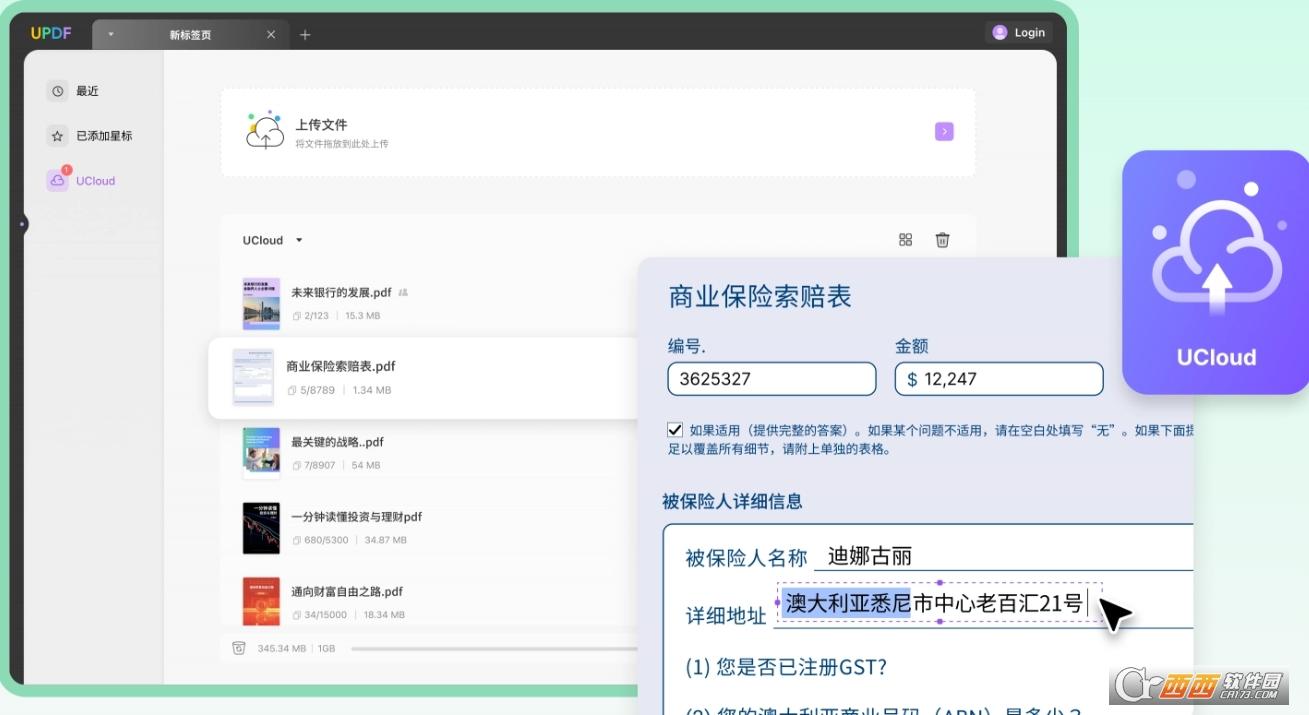Select file name 商业保险索赔表.pdf
Image resolution: width=1309 pixels, height=715 pixels.
(341, 366)
